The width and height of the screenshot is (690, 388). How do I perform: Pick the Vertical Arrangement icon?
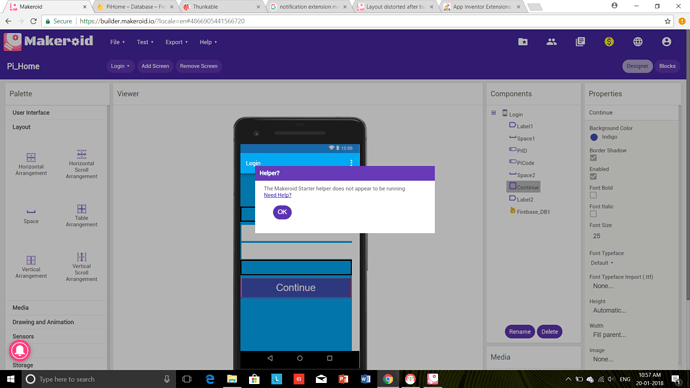pos(31,260)
